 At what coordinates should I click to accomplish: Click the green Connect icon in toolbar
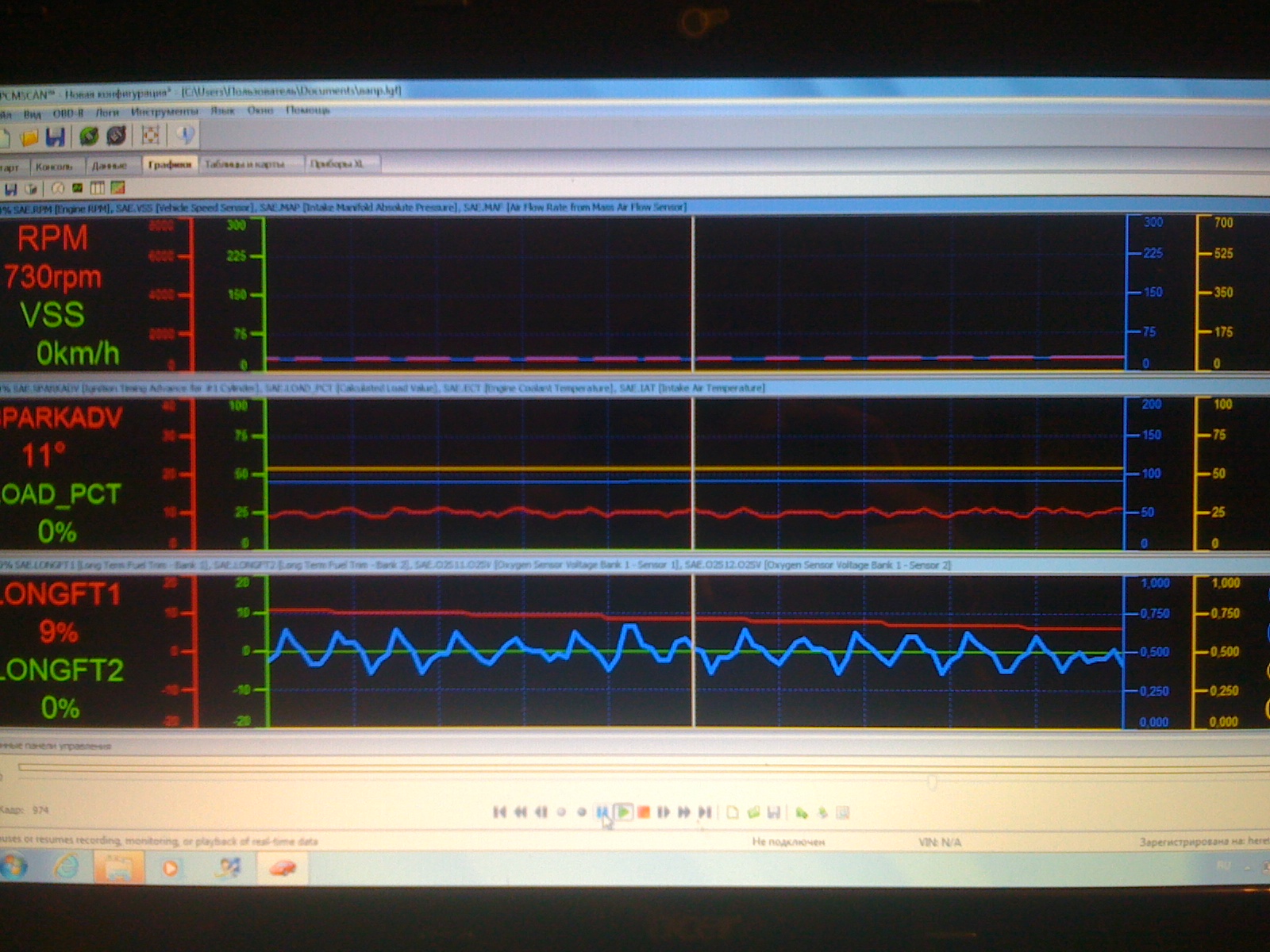(x=89, y=136)
